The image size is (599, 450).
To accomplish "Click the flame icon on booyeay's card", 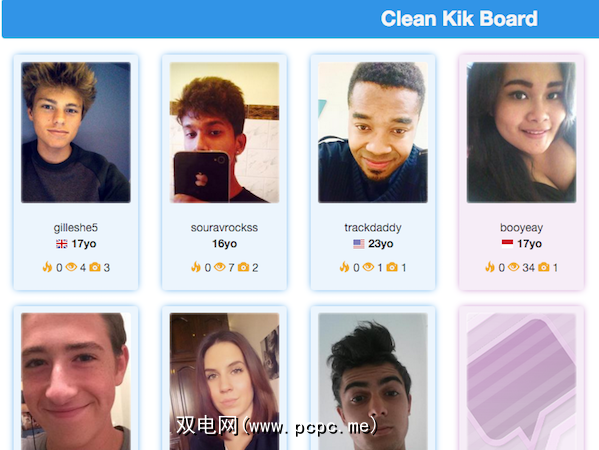I will pos(490,267).
